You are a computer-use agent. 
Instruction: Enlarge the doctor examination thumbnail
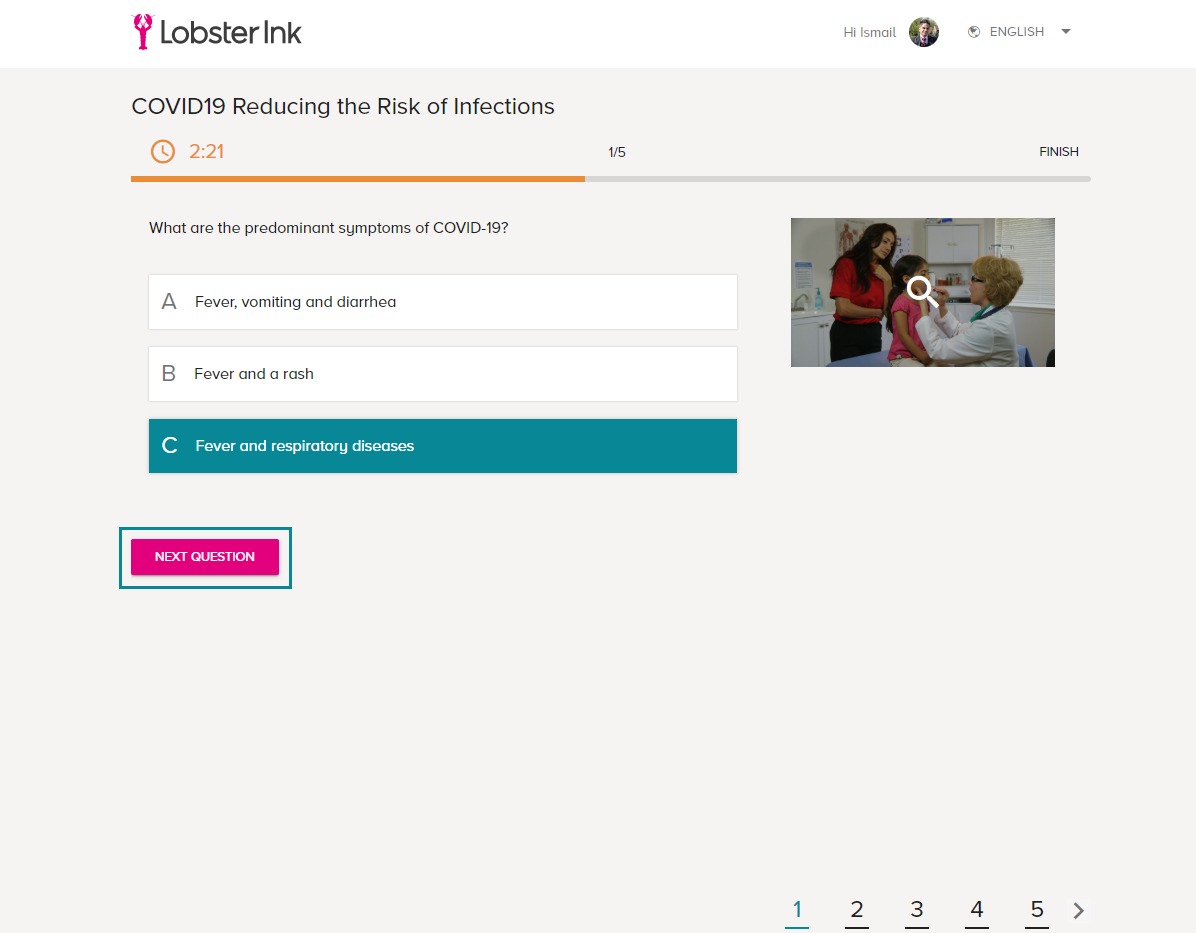click(923, 292)
